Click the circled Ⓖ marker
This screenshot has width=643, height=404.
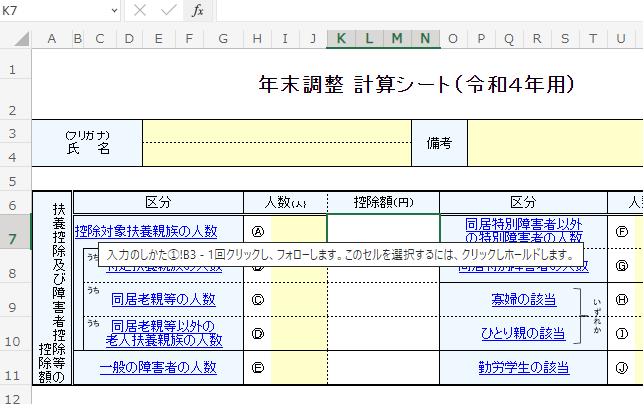coord(622,266)
